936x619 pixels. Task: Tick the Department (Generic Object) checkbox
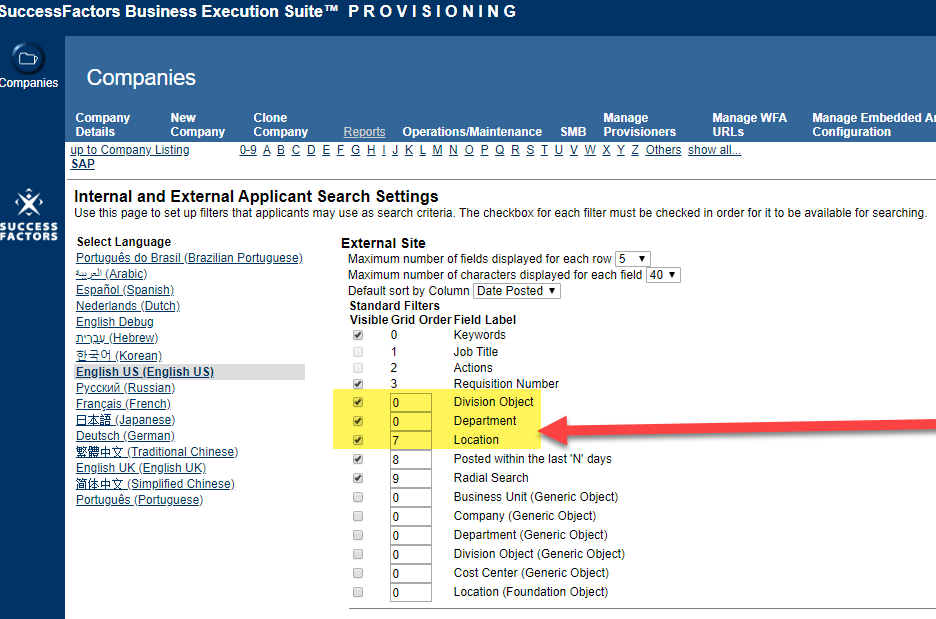pos(358,535)
